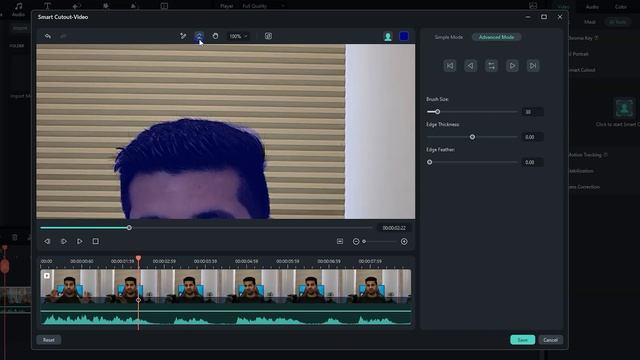Click the Reset button
640x360 pixels.
click(49, 340)
